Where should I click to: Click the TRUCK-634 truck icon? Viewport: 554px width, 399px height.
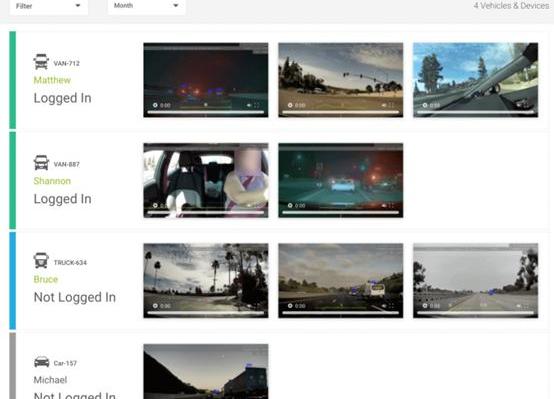[x=41, y=260]
